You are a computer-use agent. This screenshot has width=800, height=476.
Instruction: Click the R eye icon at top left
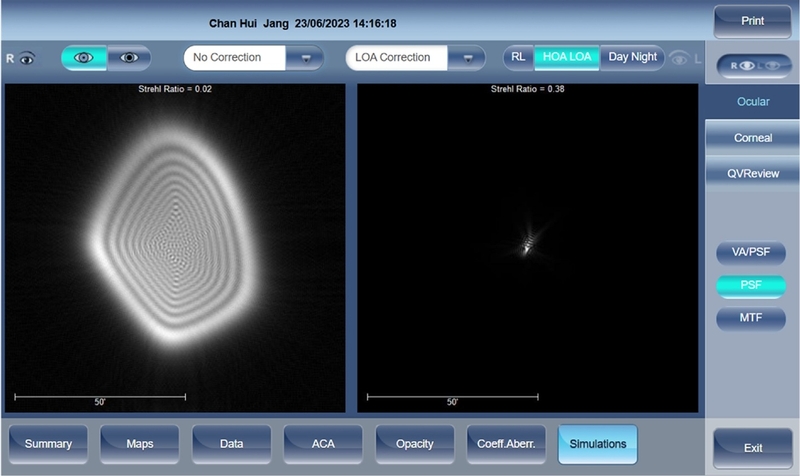(20, 58)
